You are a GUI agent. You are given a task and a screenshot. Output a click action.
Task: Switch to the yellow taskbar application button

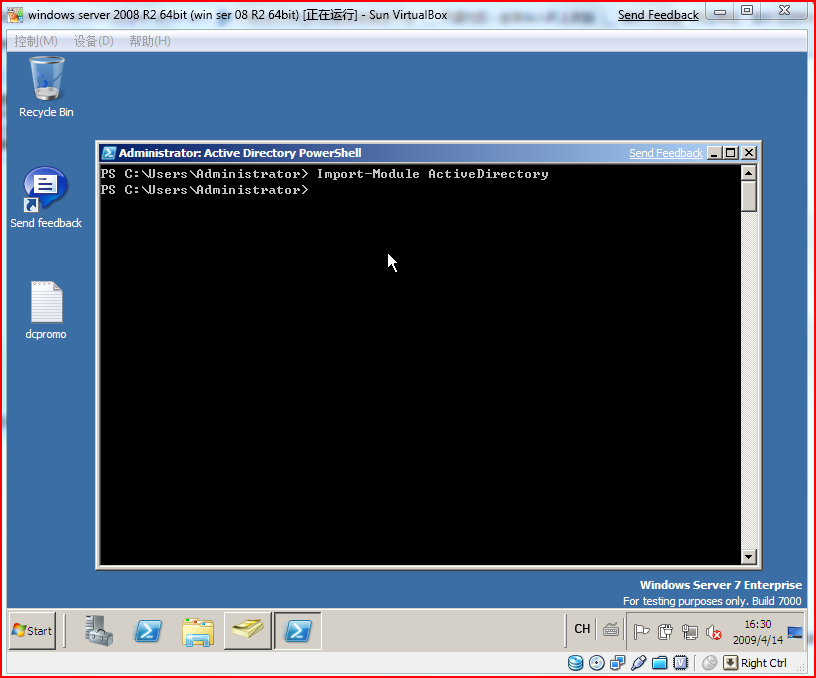[248, 631]
